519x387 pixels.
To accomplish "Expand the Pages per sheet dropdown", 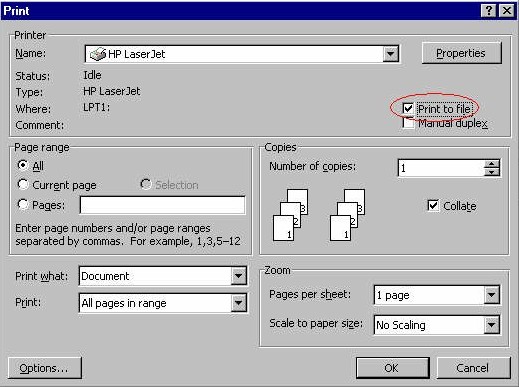I will coord(491,295).
